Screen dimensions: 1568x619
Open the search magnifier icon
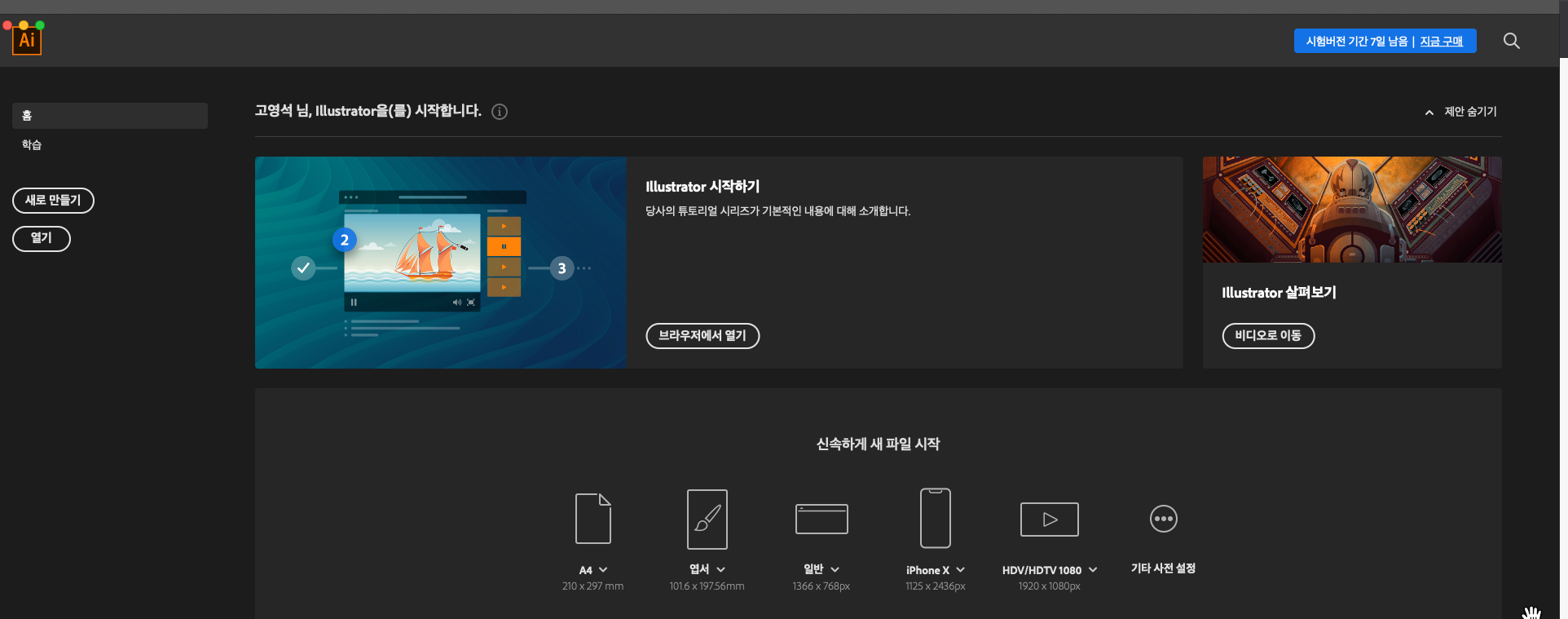point(1511,41)
